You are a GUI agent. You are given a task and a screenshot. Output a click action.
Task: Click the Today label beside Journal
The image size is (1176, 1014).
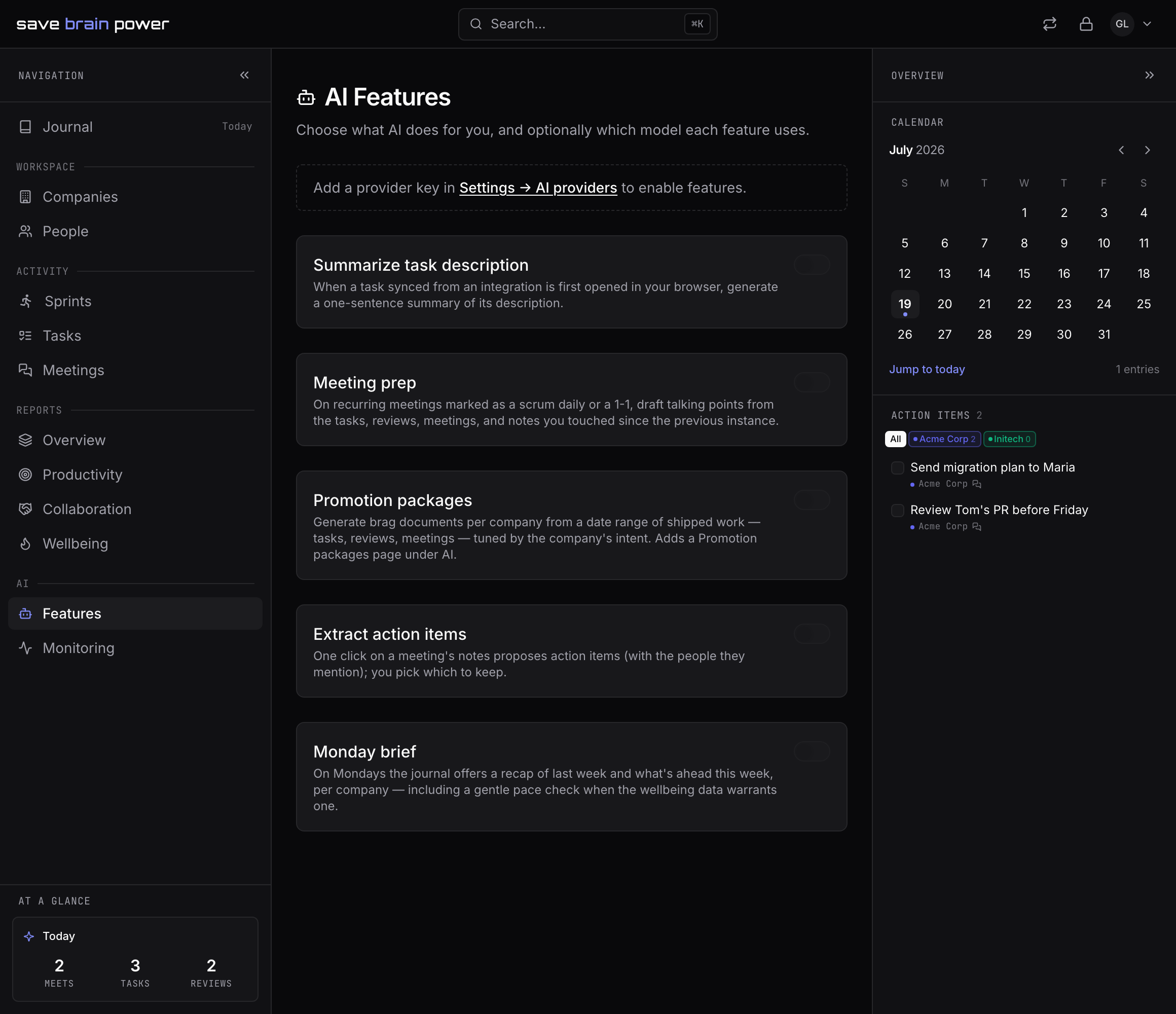(x=237, y=127)
